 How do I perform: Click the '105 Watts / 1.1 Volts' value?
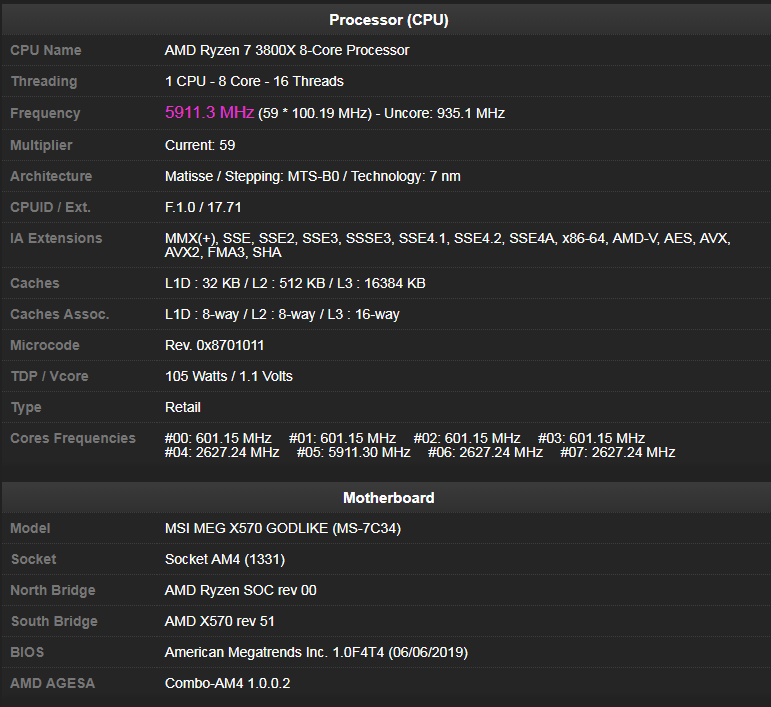(229, 376)
